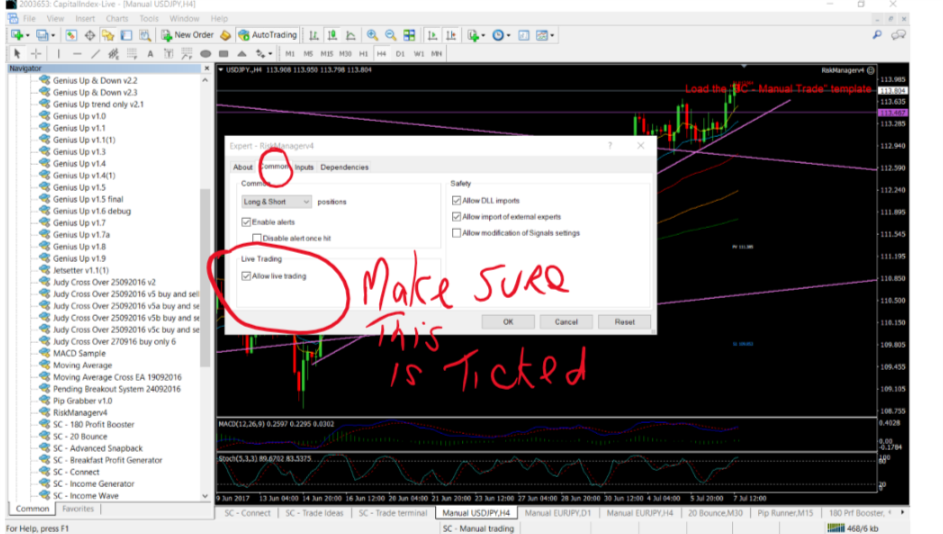
Task: Untick the Allow live trading checkbox
Action: pos(247,276)
